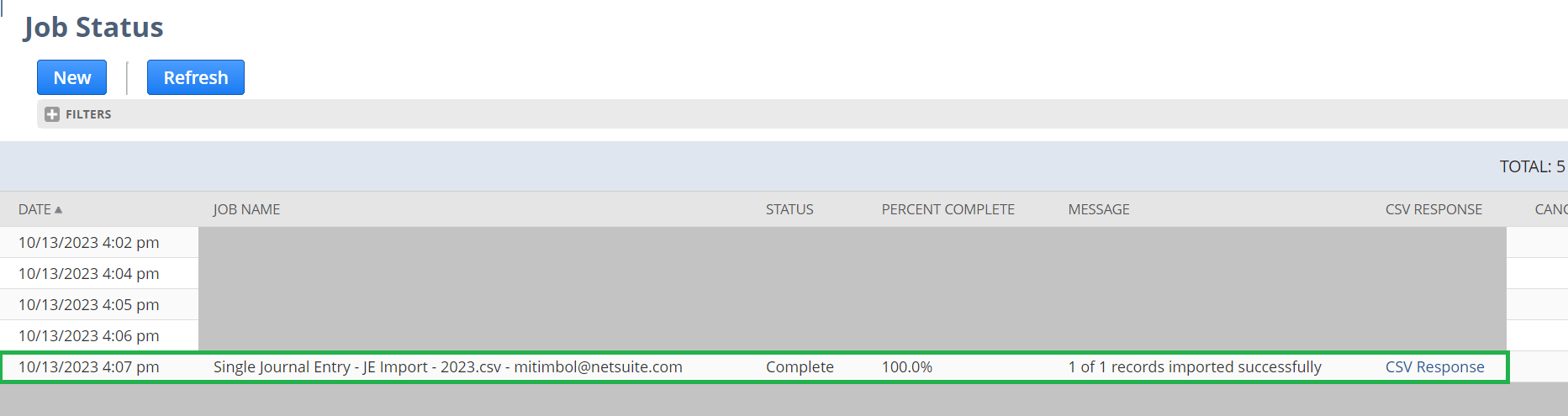Viewport: 1568px width, 416px height.
Task: Click the Single Journal Entry job name
Action: [x=447, y=367]
